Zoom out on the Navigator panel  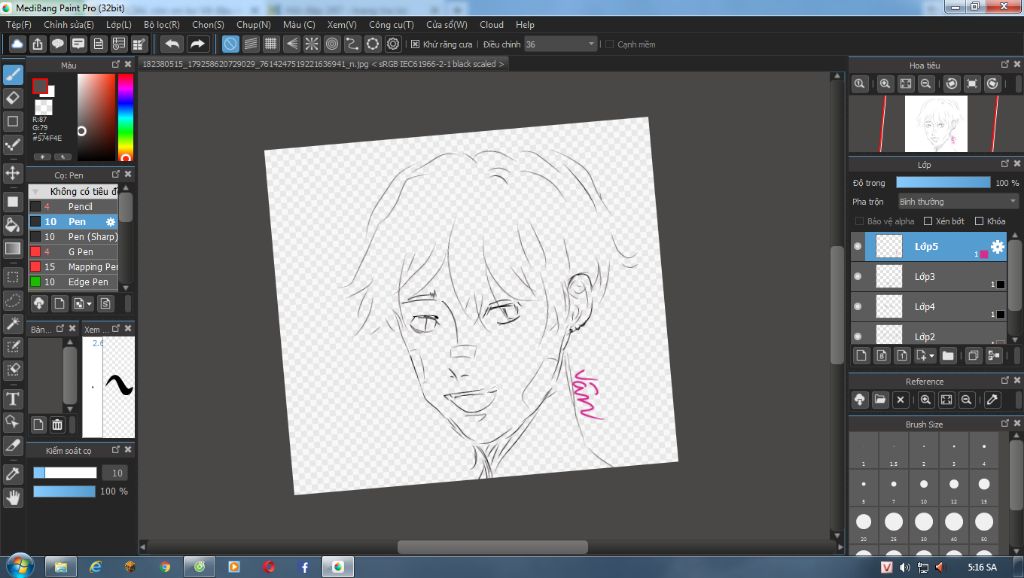click(x=926, y=84)
